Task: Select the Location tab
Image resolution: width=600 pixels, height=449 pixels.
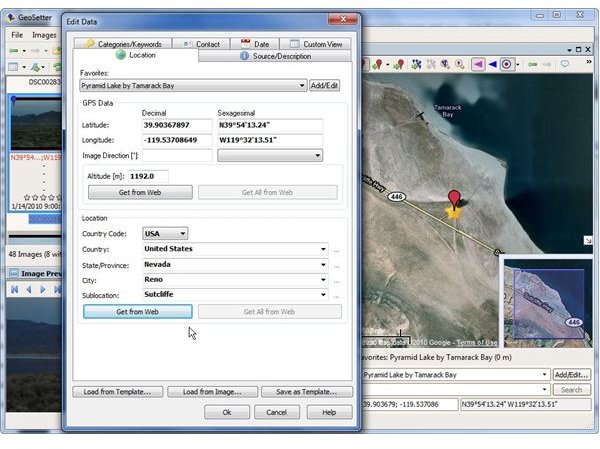Action: [x=135, y=55]
